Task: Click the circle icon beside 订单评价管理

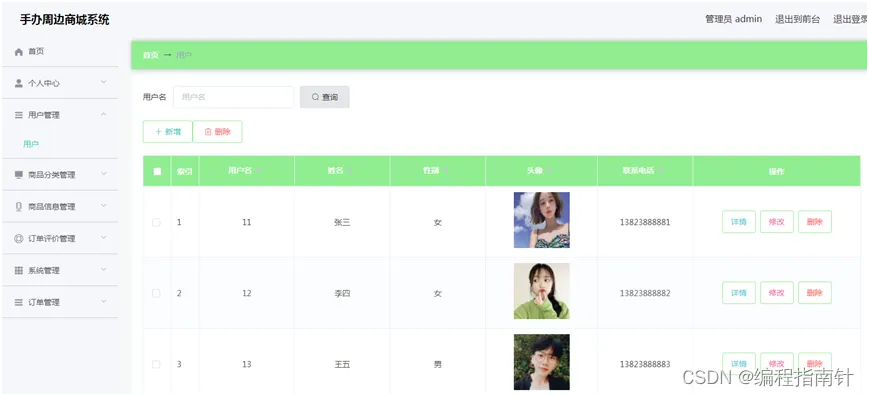Action: (x=19, y=239)
